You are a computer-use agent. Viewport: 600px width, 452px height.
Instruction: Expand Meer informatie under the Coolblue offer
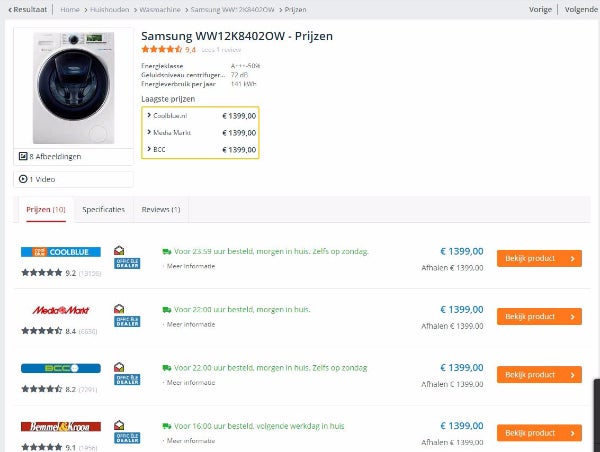189,266
